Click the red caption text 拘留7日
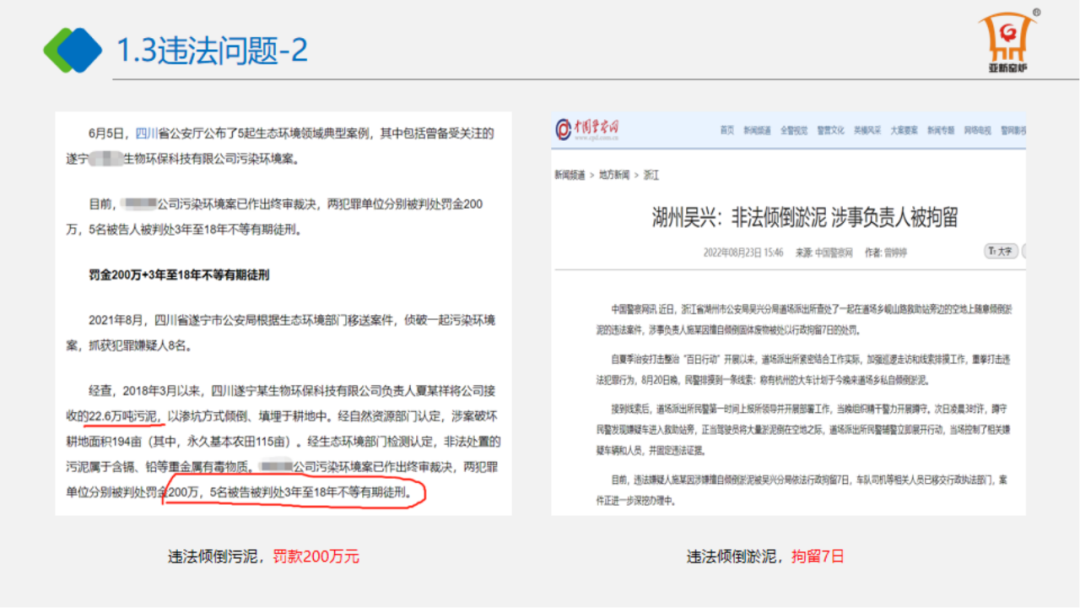 [818, 557]
